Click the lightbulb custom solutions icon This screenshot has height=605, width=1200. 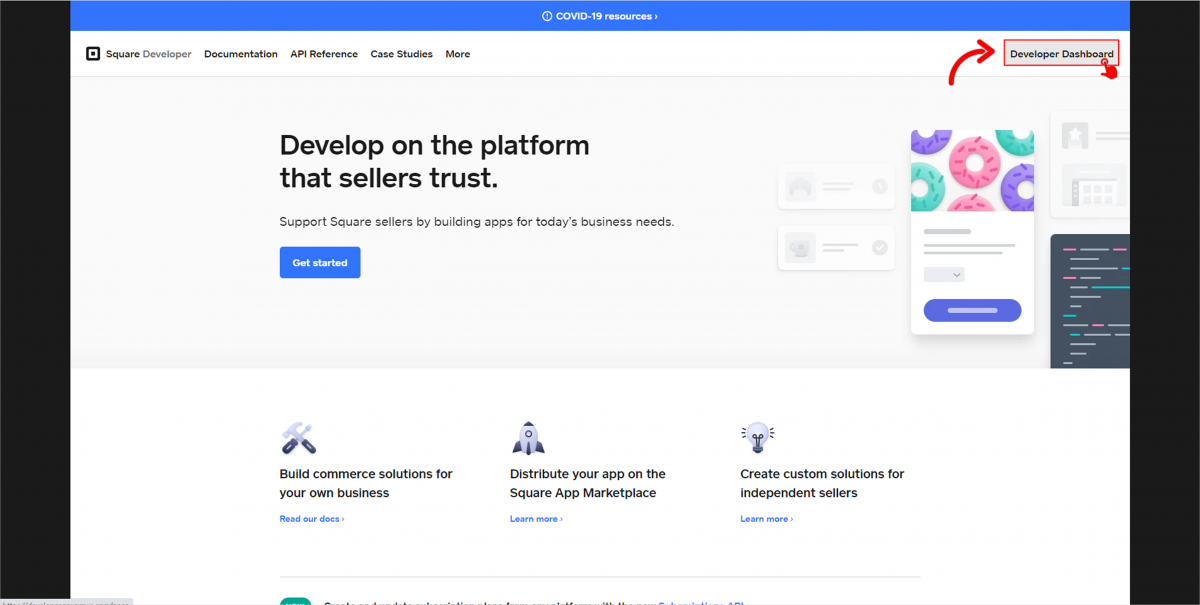coord(757,437)
